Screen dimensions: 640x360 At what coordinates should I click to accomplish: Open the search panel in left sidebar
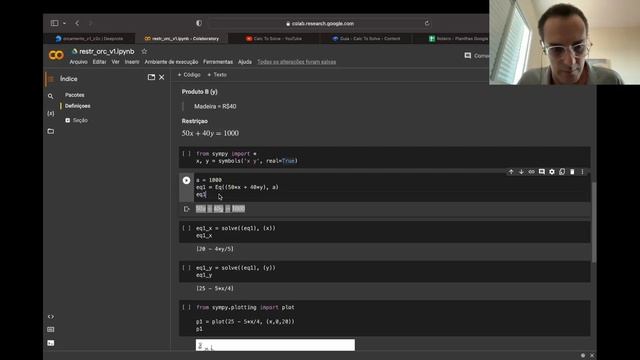pyautogui.click(x=51, y=96)
